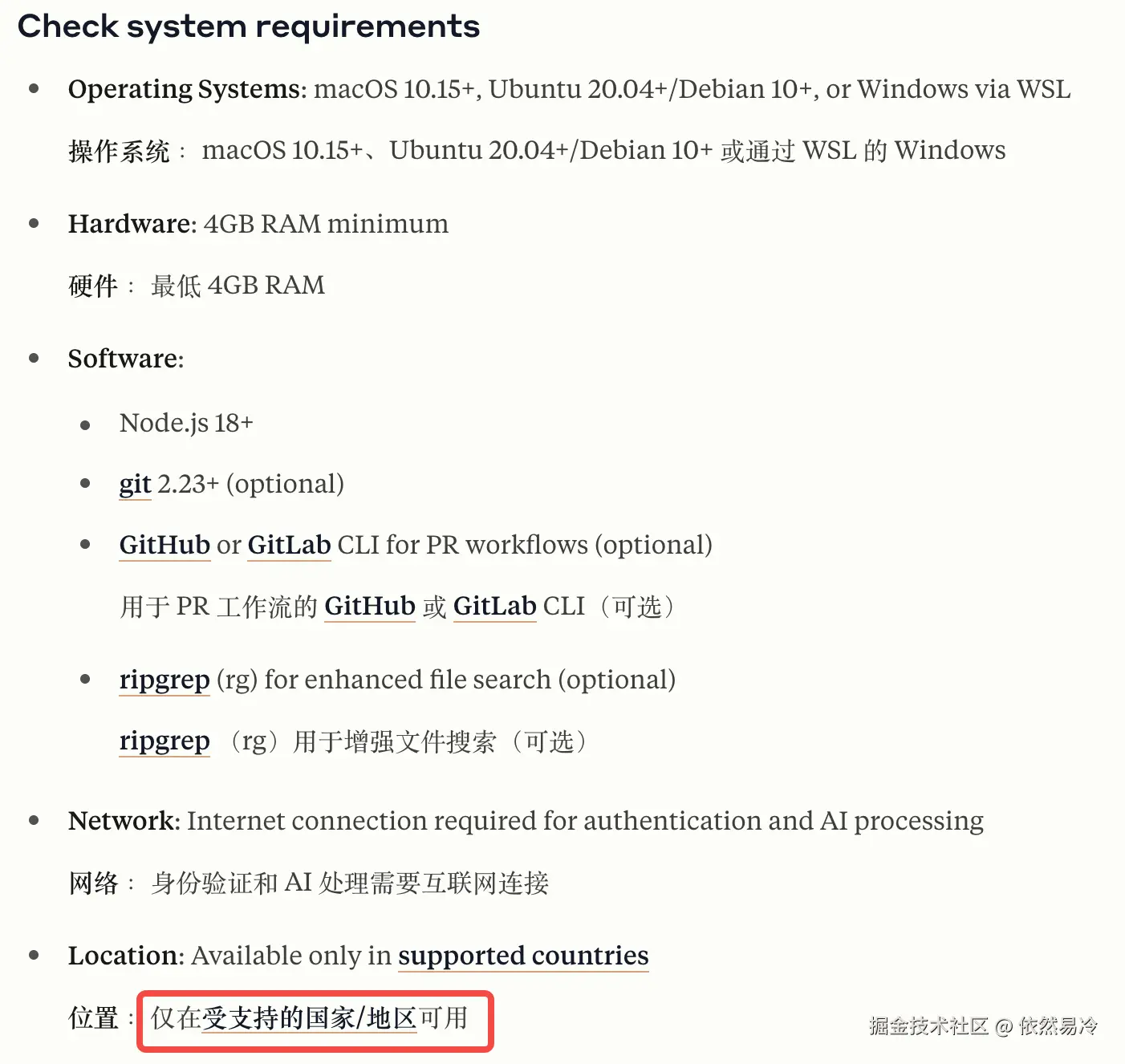Click the 掘金技术社区 watermark text
The width and height of the screenshot is (1125, 1064).
[928, 1026]
